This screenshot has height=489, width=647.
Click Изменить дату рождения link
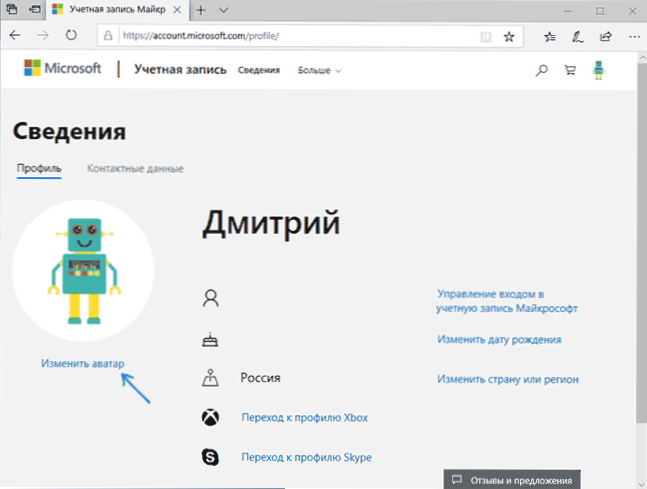[499, 340]
